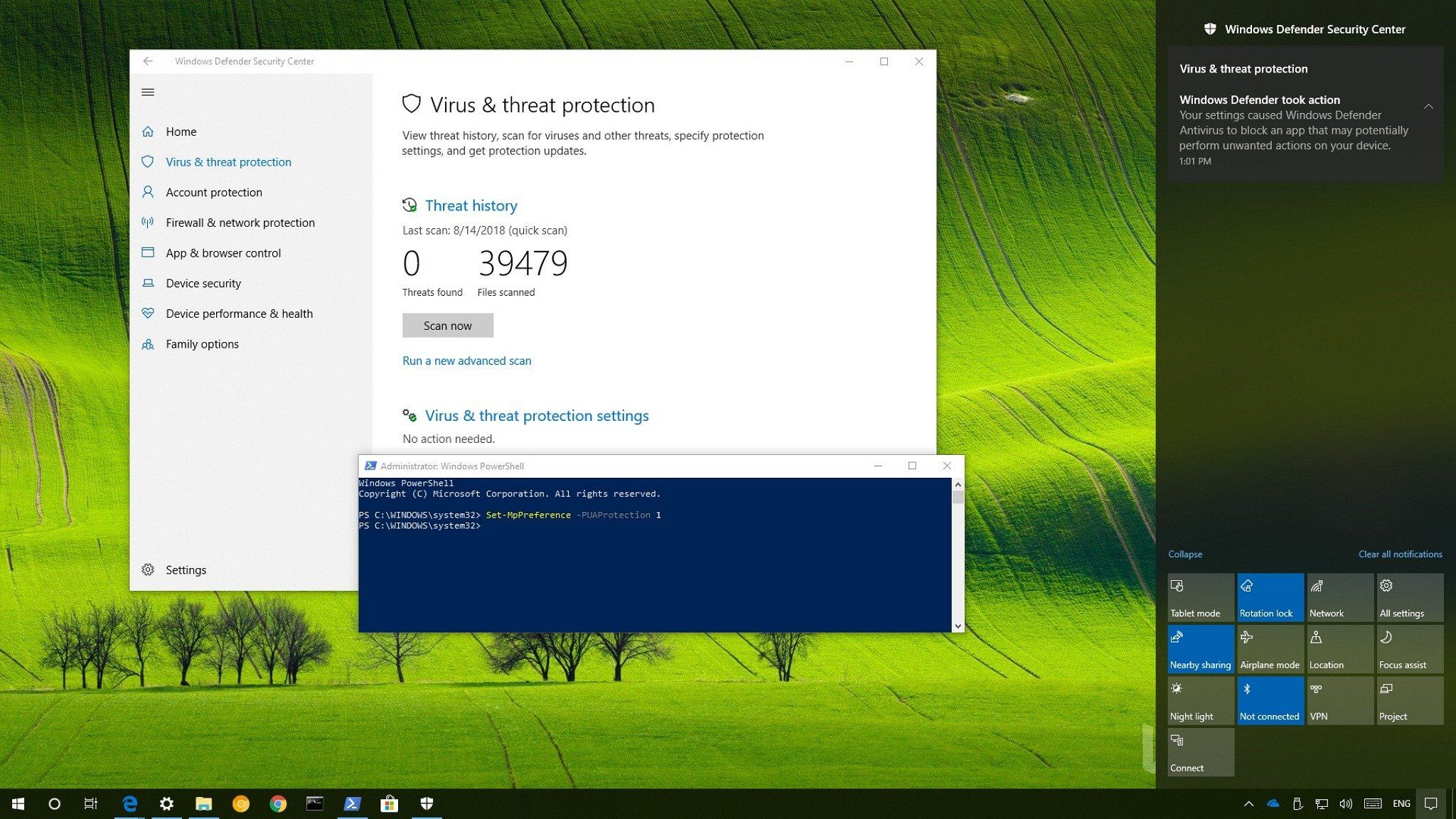The image size is (1456, 819).
Task: Collapse the quick actions grid
Action: point(1185,554)
